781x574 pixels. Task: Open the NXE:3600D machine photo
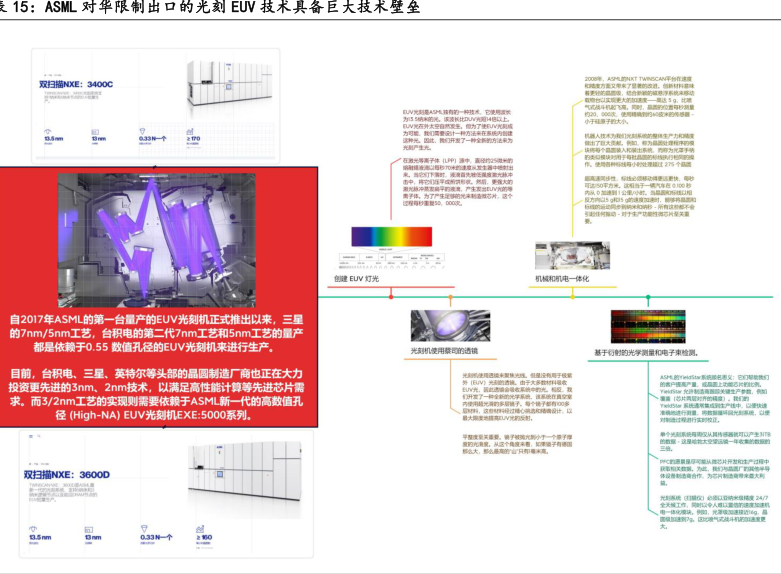pos(245,471)
